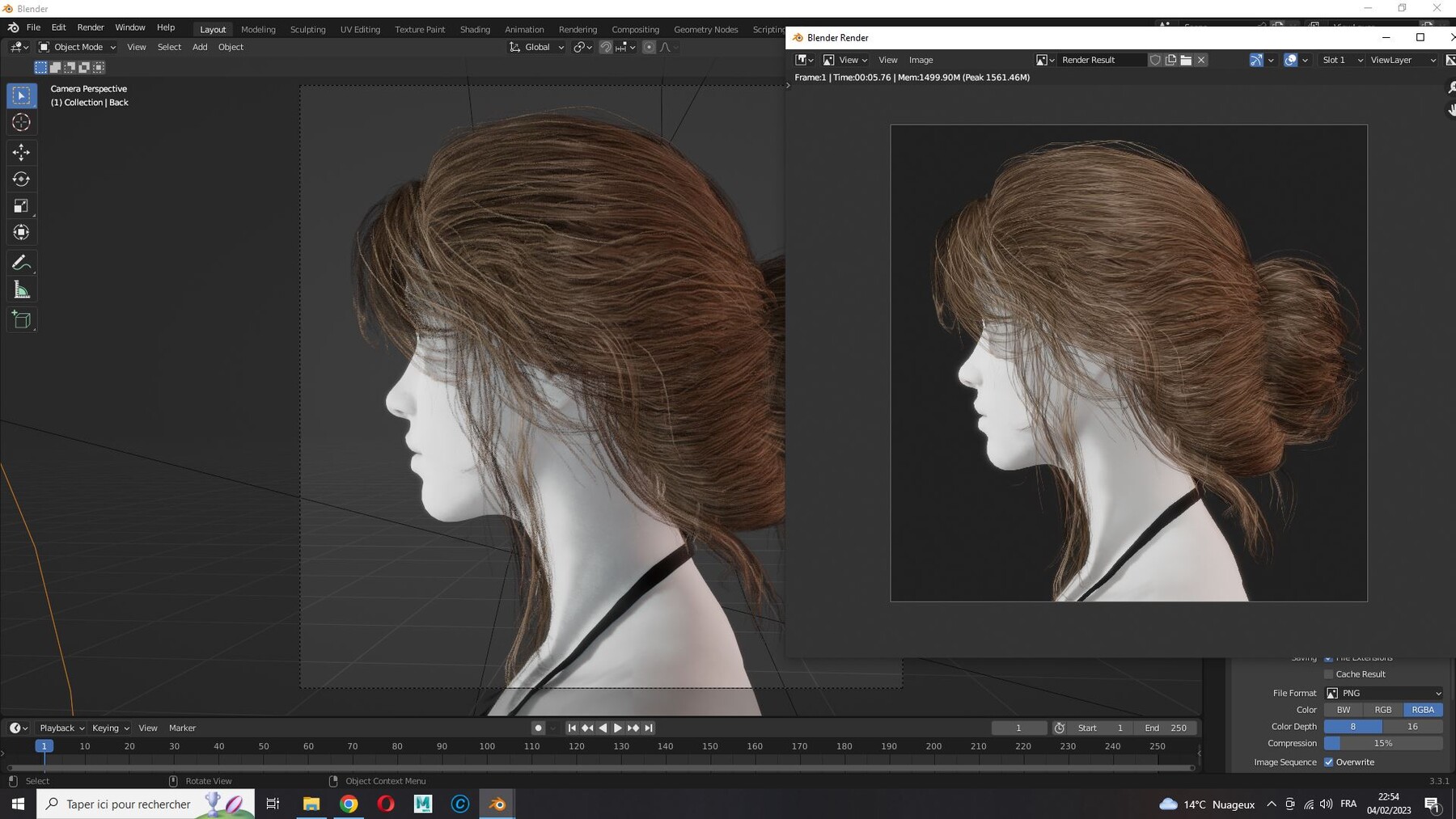Open the Playback dropdown in timeline

[x=61, y=728]
